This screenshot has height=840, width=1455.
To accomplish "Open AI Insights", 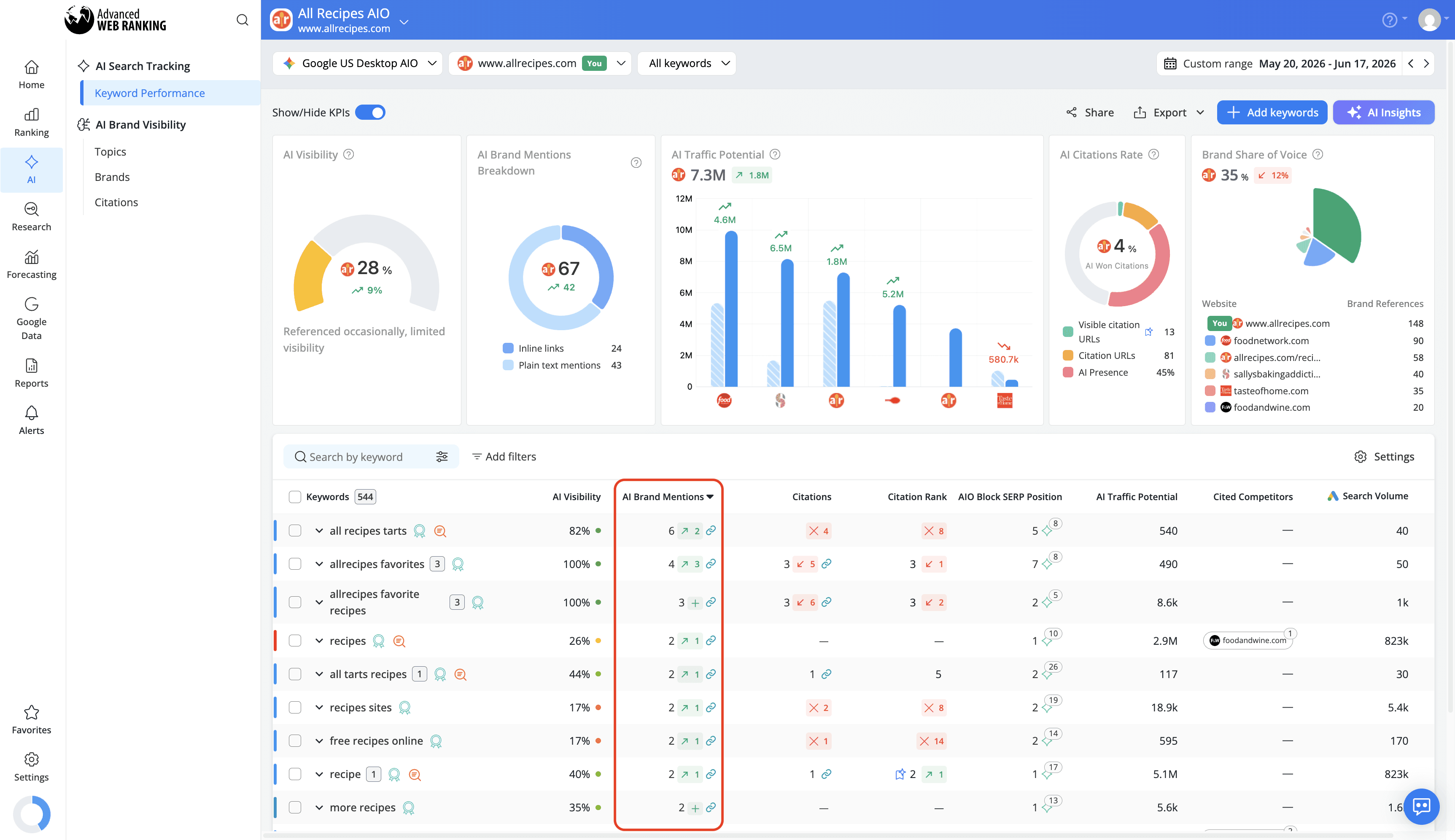I will point(1383,113).
